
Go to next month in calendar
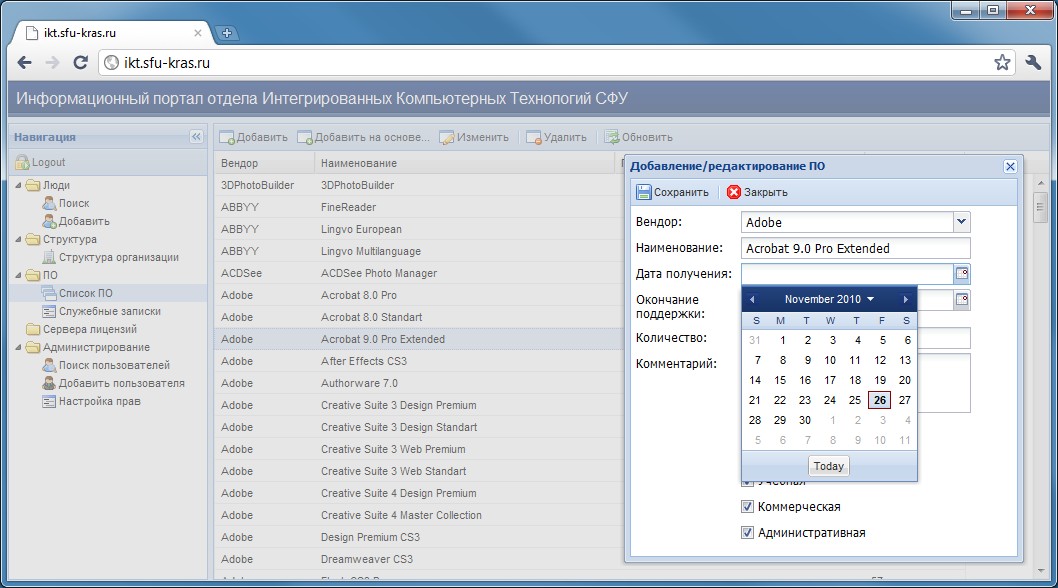click(906, 299)
